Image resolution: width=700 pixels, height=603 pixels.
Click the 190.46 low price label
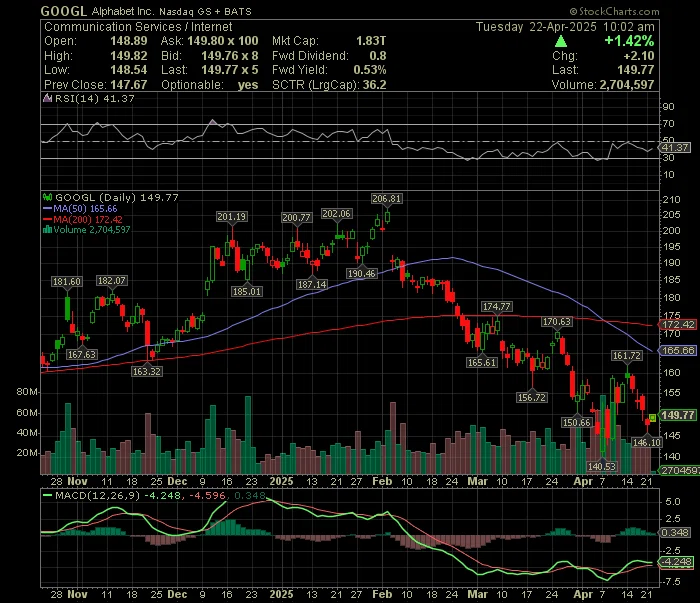point(362,273)
